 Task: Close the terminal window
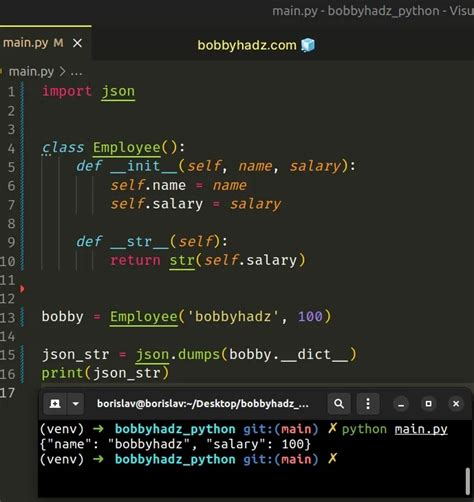(456, 404)
